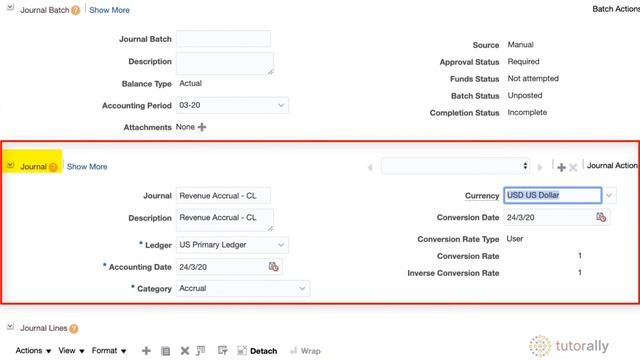Click the Funds Status value Not attempted
The image size is (640, 360).
pyautogui.click(x=533, y=78)
